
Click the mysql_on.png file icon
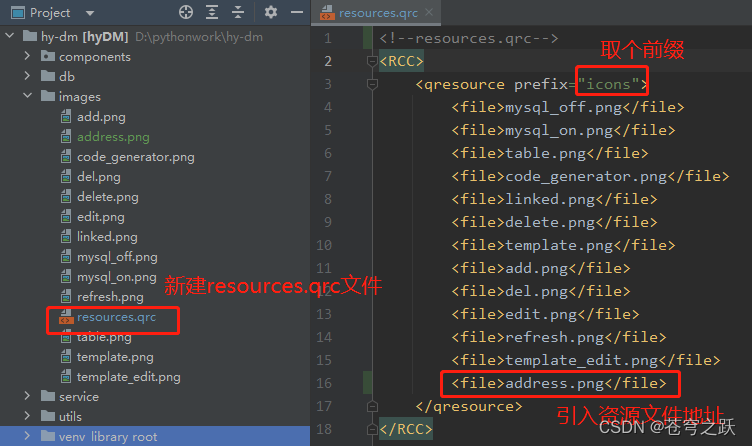(x=66, y=277)
